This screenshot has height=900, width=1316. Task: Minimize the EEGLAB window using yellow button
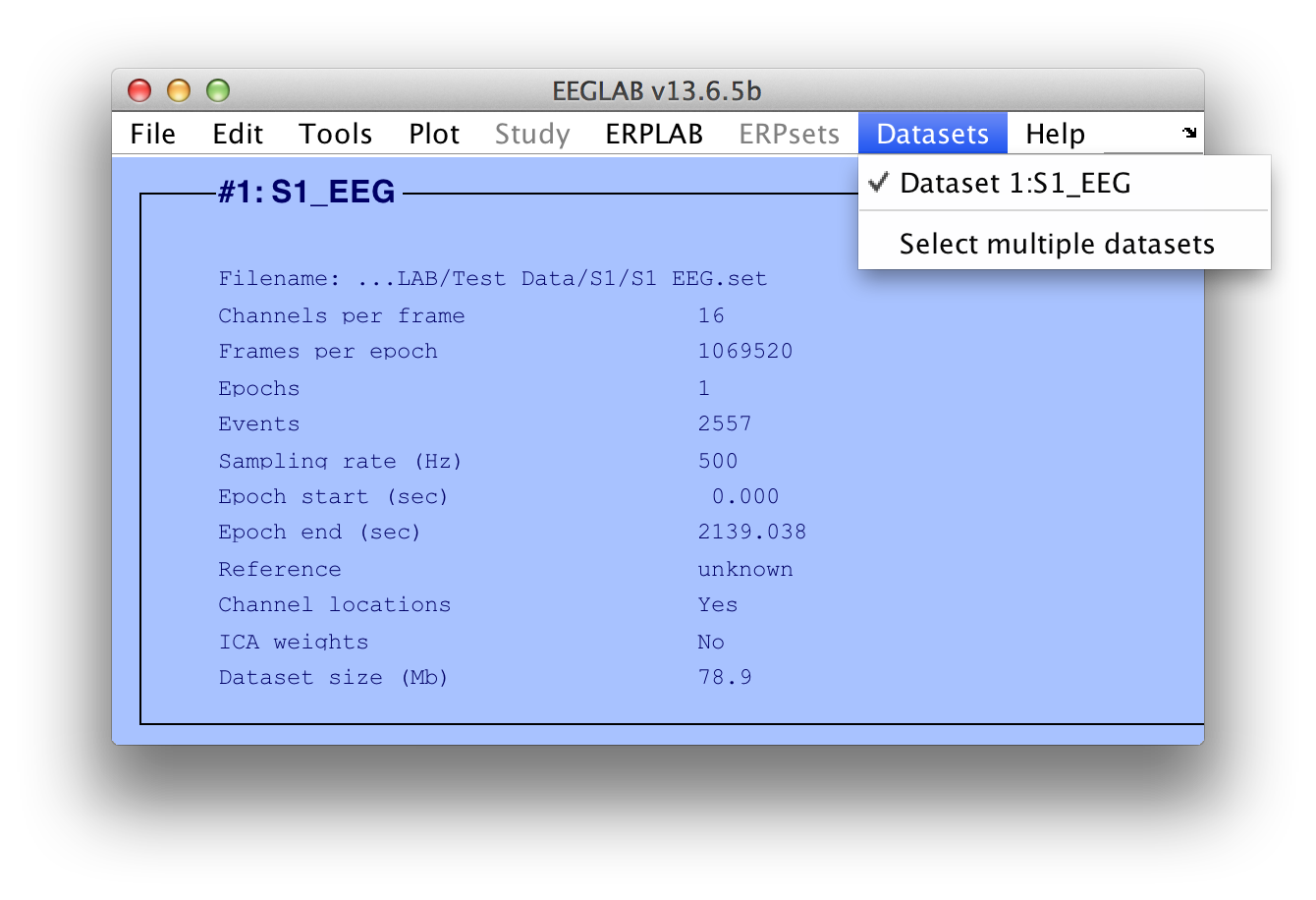179,91
